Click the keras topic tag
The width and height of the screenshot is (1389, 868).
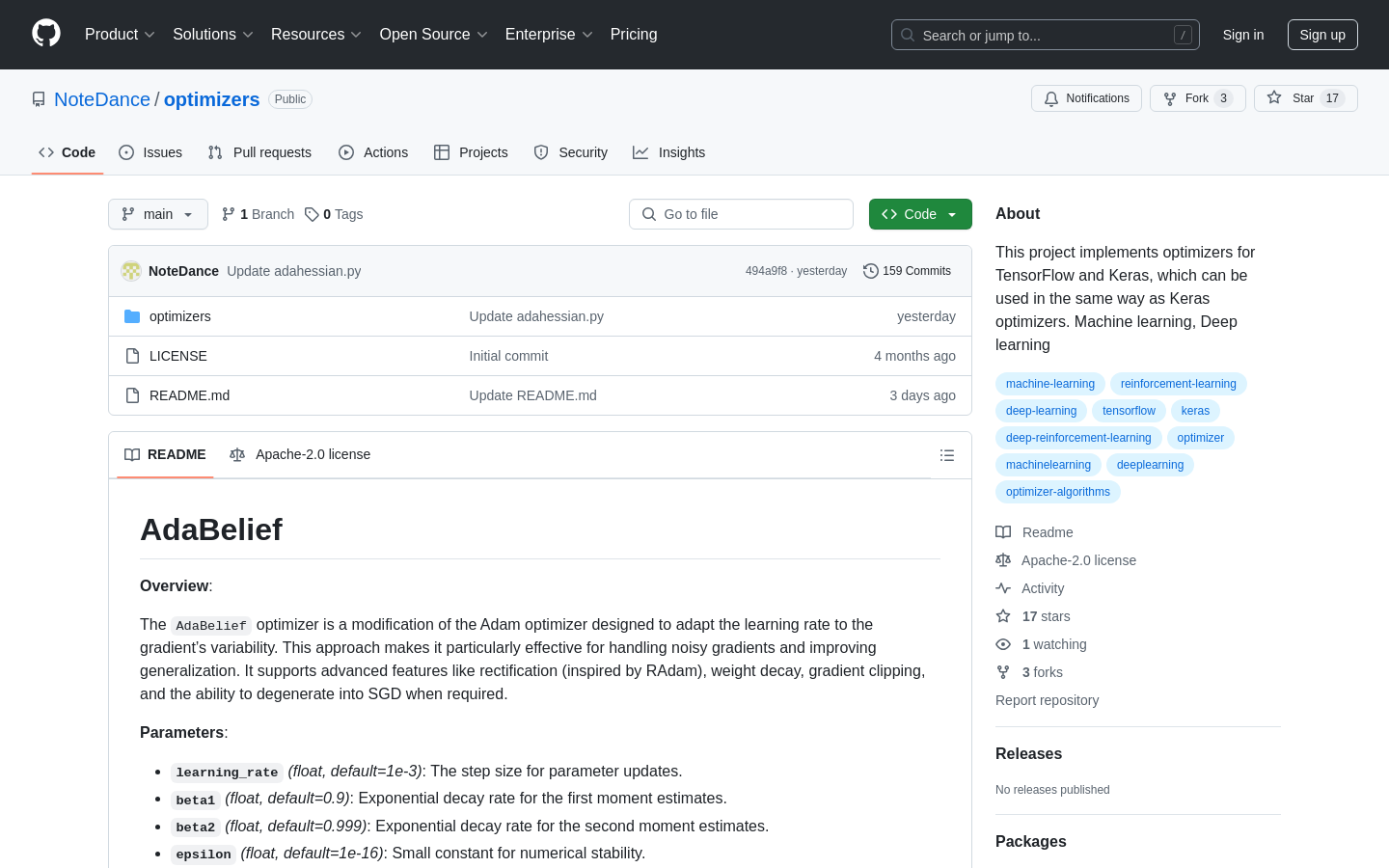tap(1195, 411)
